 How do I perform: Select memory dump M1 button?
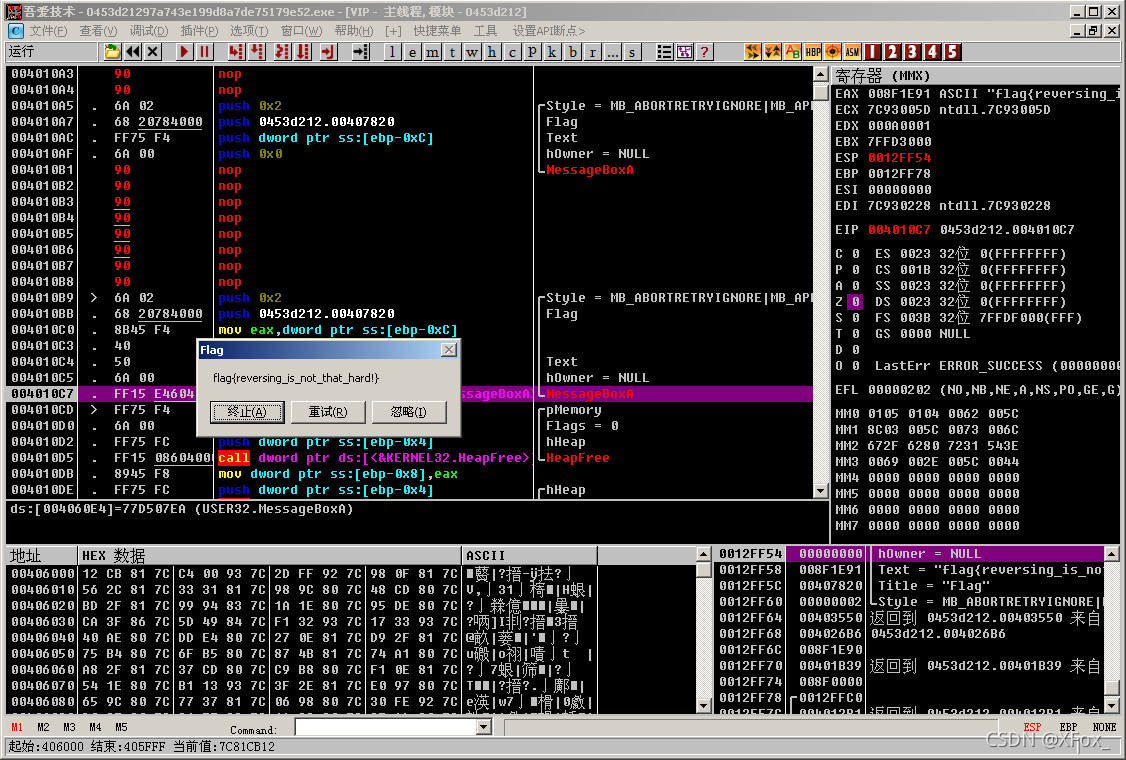(x=17, y=727)
